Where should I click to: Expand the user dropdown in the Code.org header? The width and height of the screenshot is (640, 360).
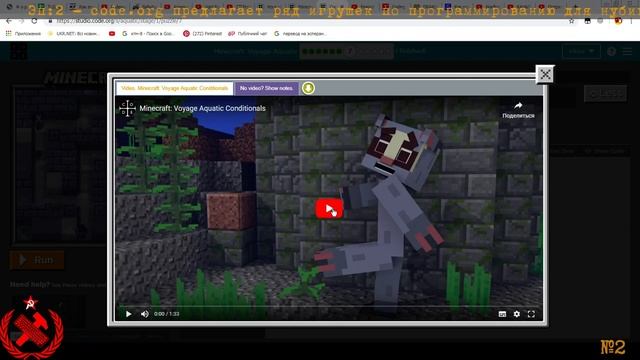point(581,51)
